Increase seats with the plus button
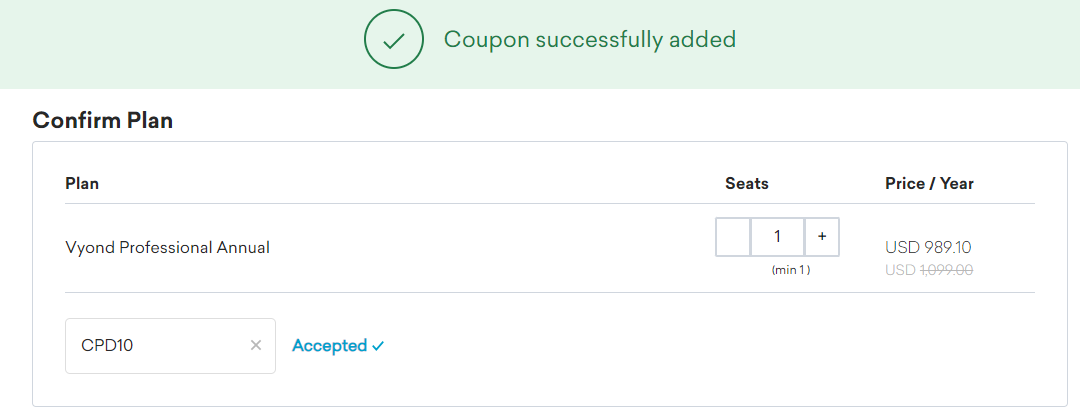Screen dimensions: 1080x416 coord(822,237)
